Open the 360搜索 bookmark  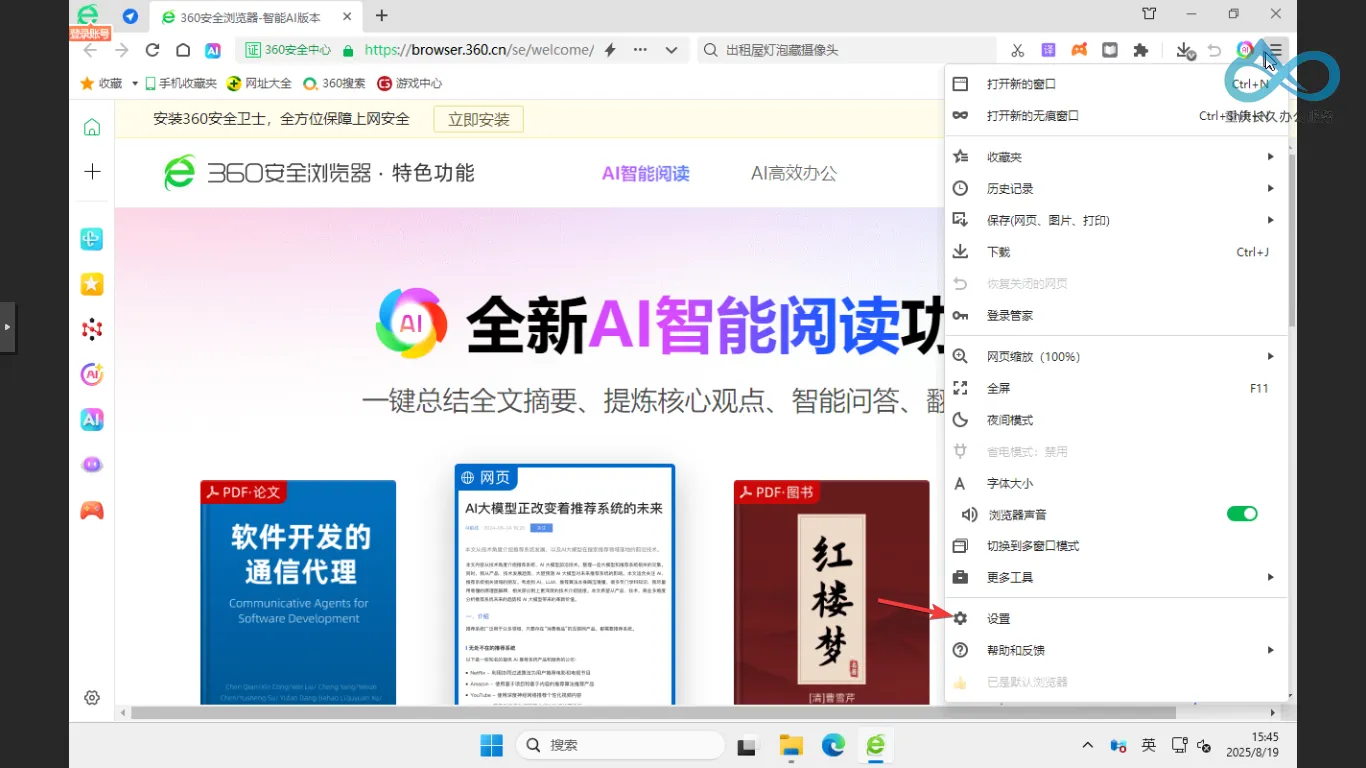point(334,83)
